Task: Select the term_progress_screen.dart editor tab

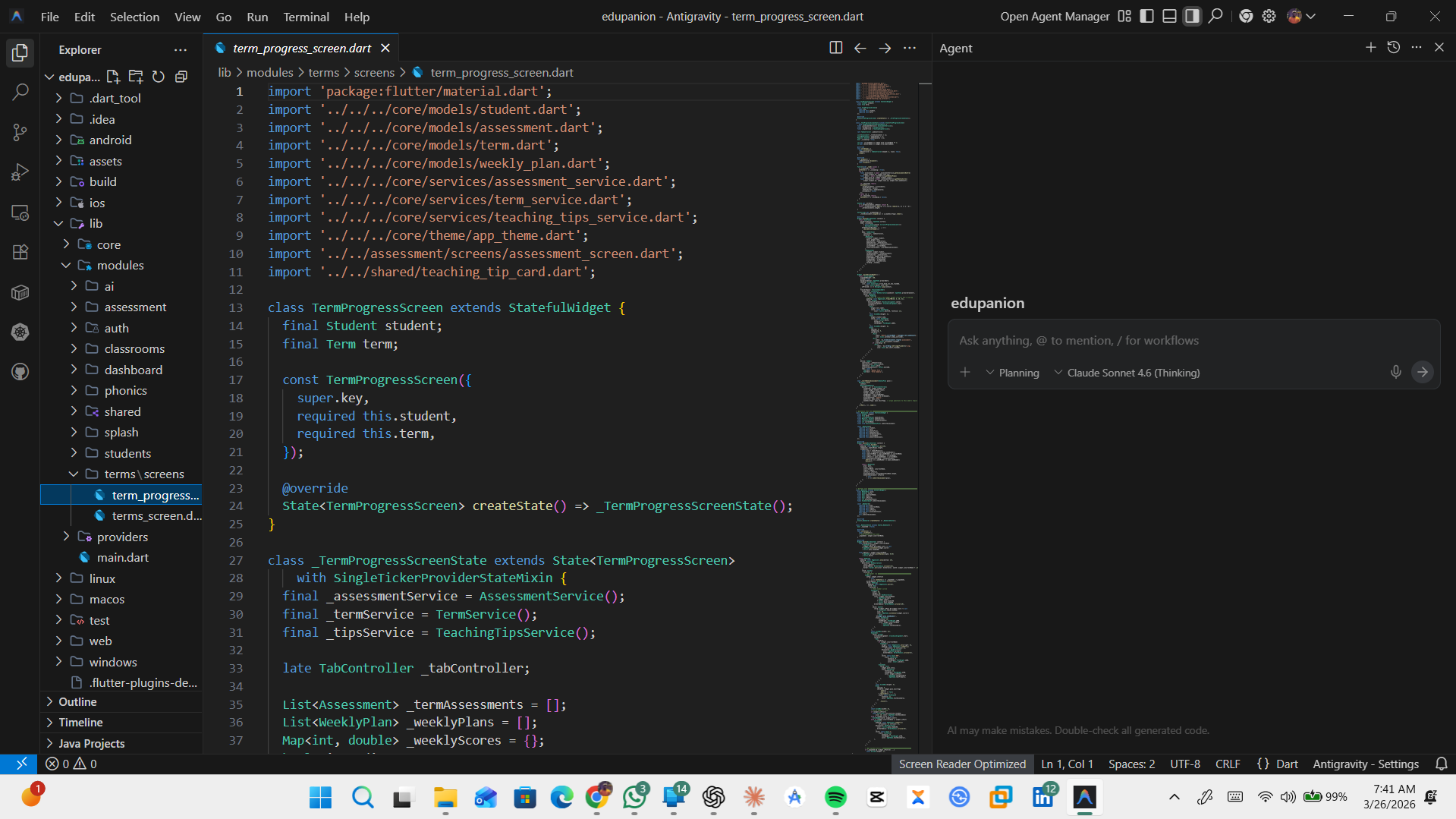Action: [x=301, y=48]
